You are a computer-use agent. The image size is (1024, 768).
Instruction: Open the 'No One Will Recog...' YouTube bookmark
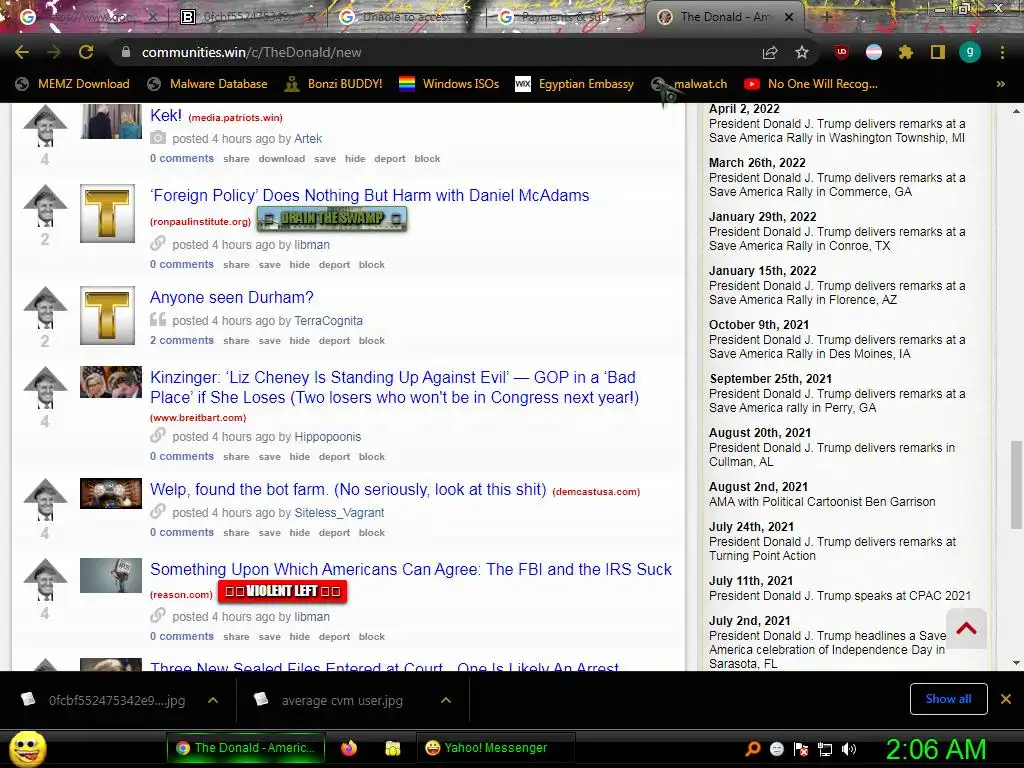[810, 84]
